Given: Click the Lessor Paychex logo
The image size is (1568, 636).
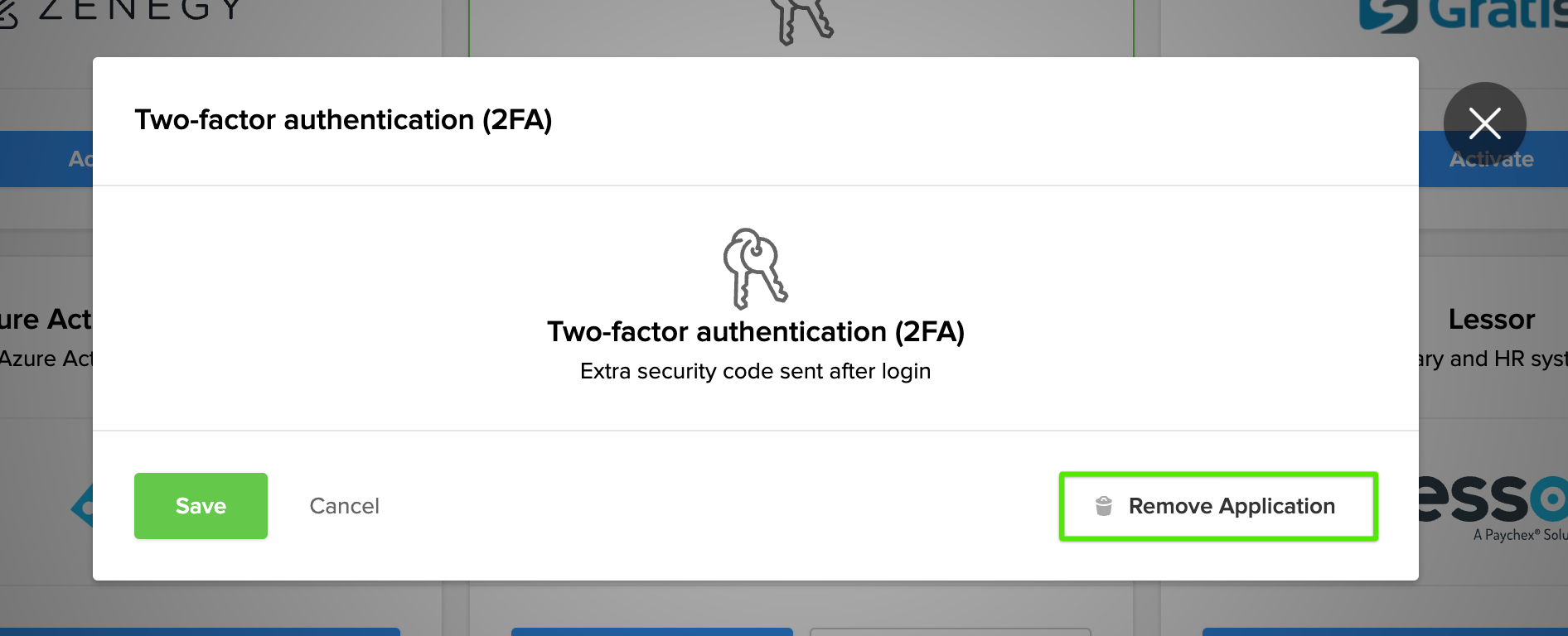Looking at the screenshot, I should (1492, 505).
